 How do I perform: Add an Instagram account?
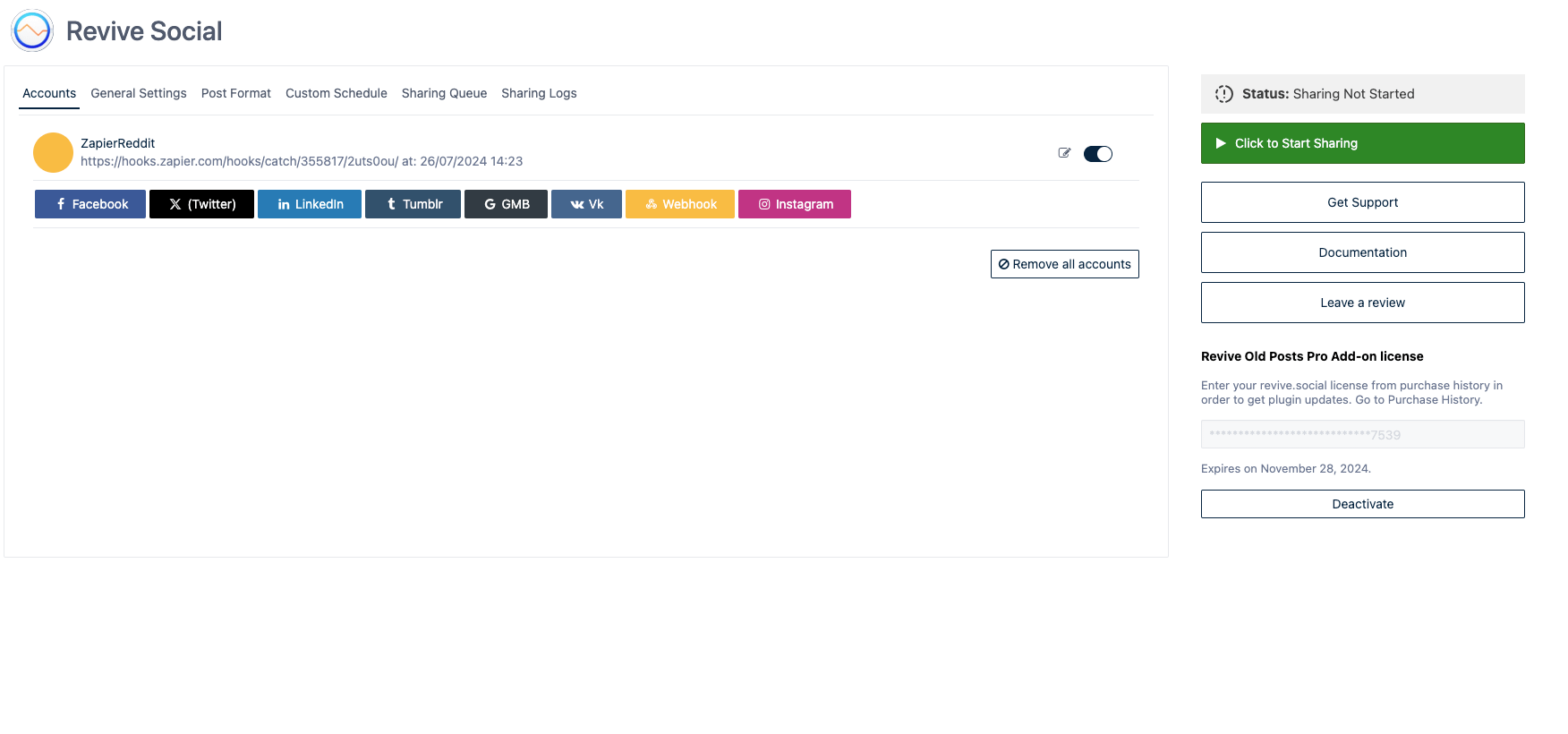coord(795,204)
